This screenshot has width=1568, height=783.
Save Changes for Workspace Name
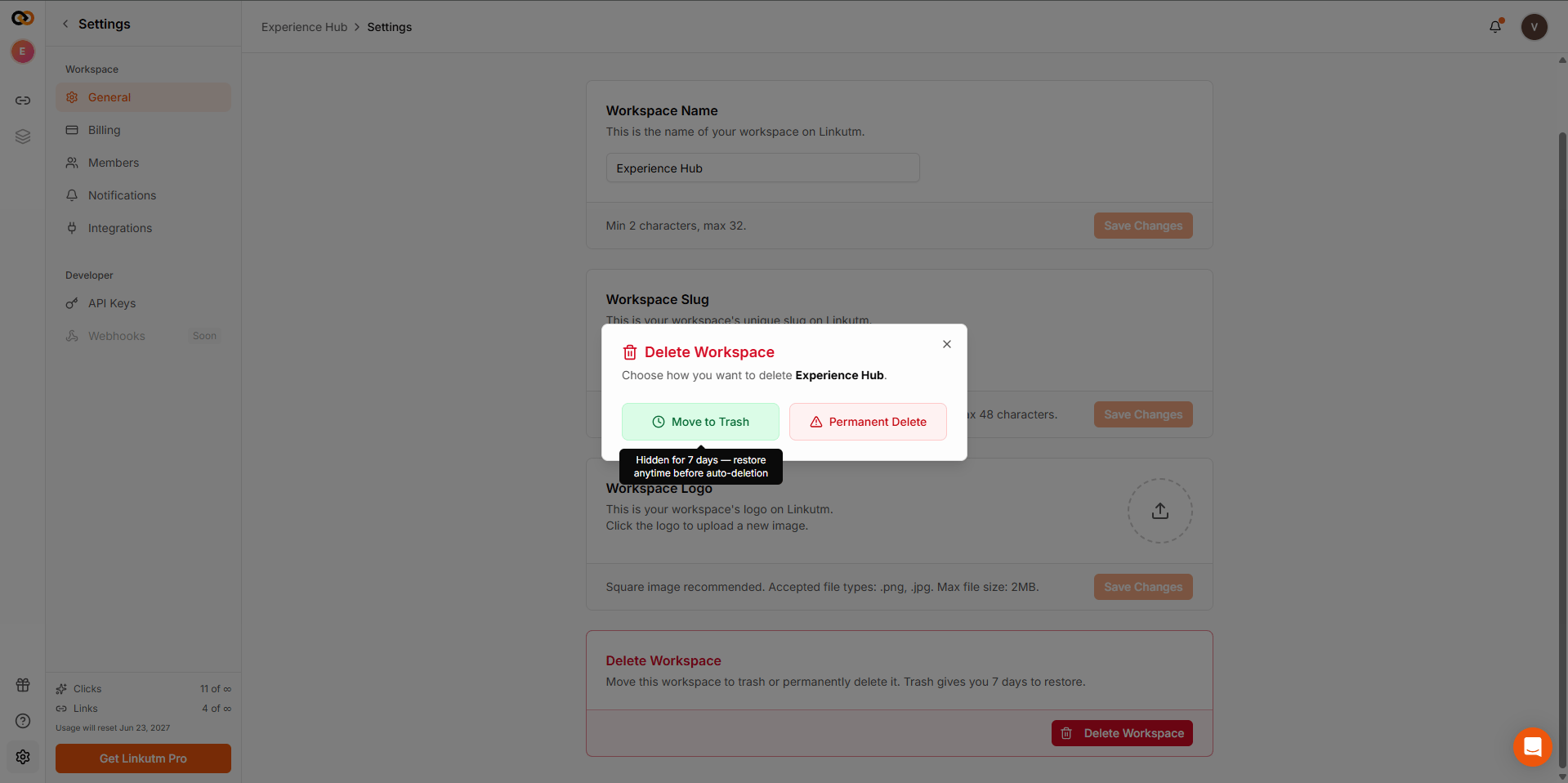pos(1143,226)
